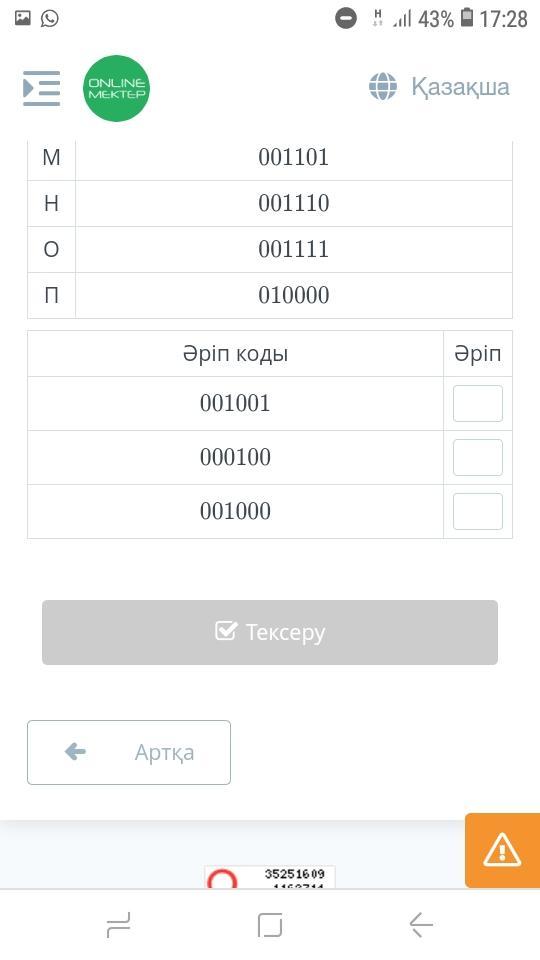This screenshot has width=540, height=960.
Task: Tap the Android home button
Action: [x=270, y=924]
